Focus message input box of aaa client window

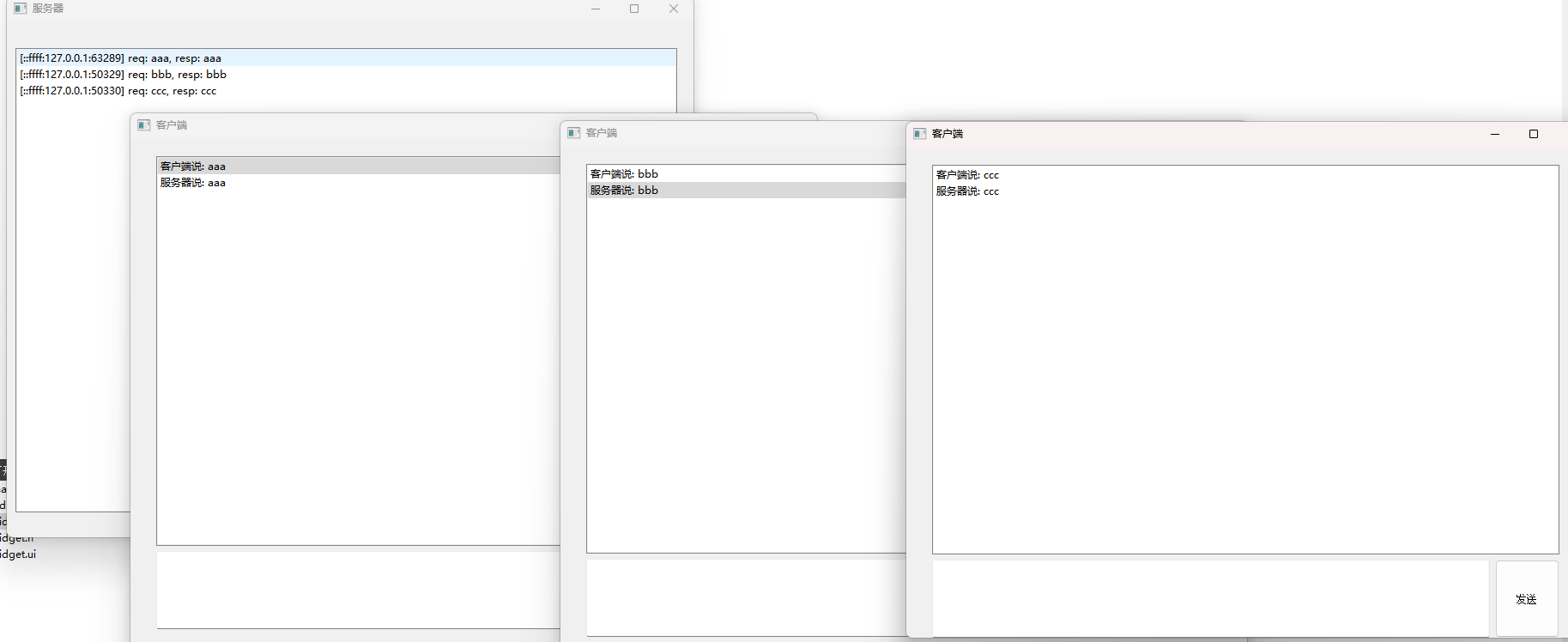359,591
